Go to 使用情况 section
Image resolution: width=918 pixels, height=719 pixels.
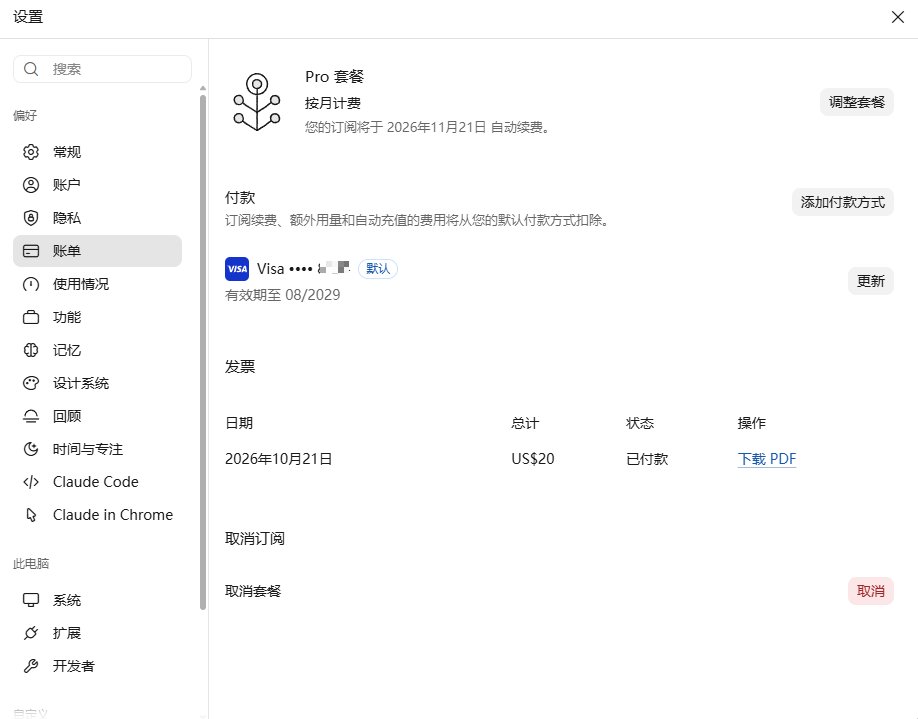[x=97, y=284]
